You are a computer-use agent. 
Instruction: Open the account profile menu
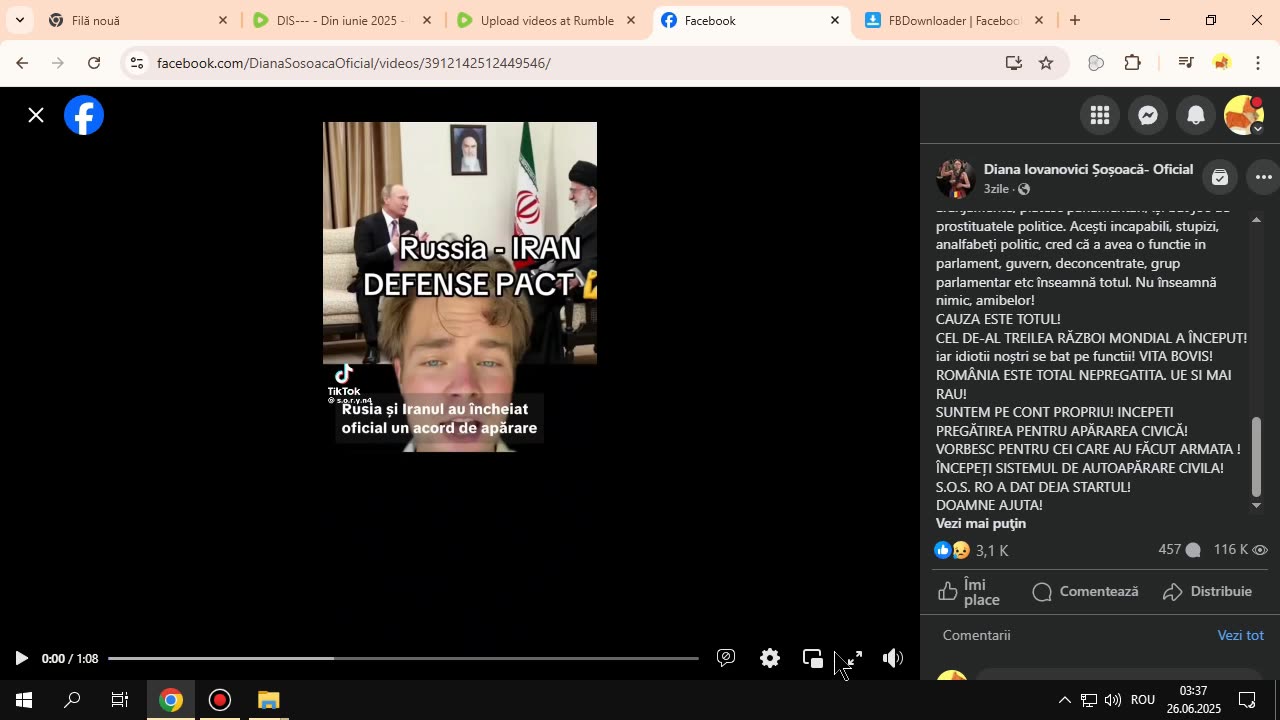tap(1244, 116)
